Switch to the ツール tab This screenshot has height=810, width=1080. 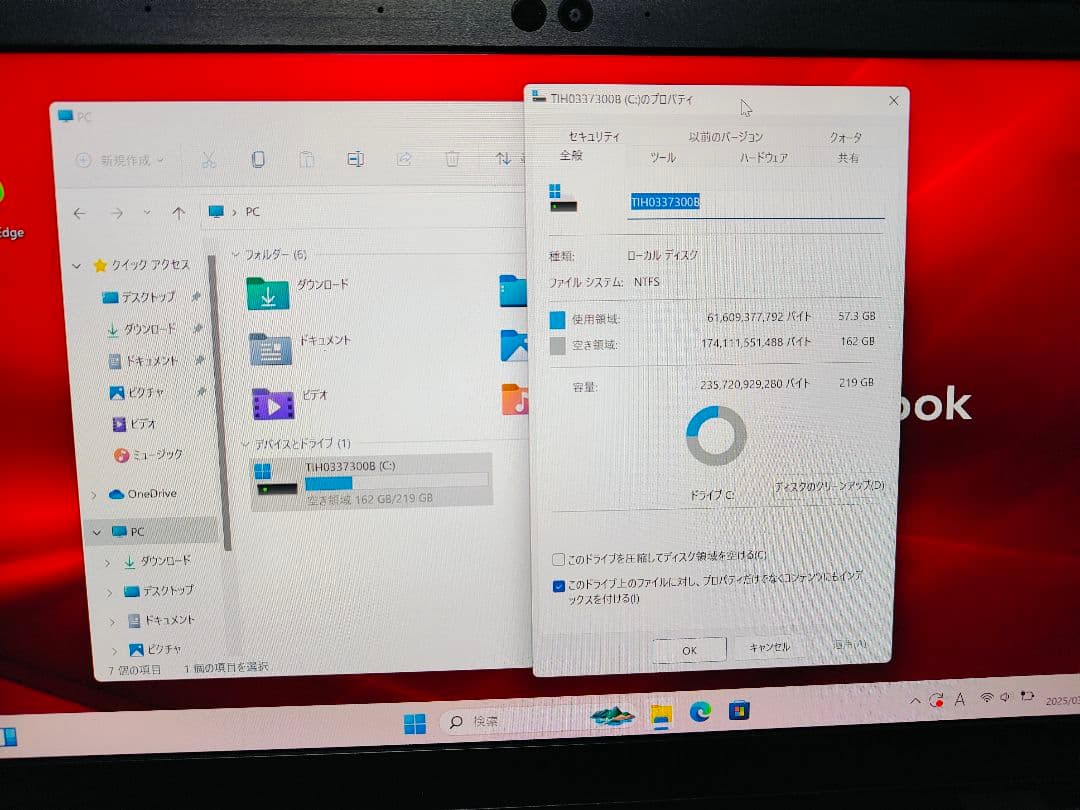pos(662,157)
